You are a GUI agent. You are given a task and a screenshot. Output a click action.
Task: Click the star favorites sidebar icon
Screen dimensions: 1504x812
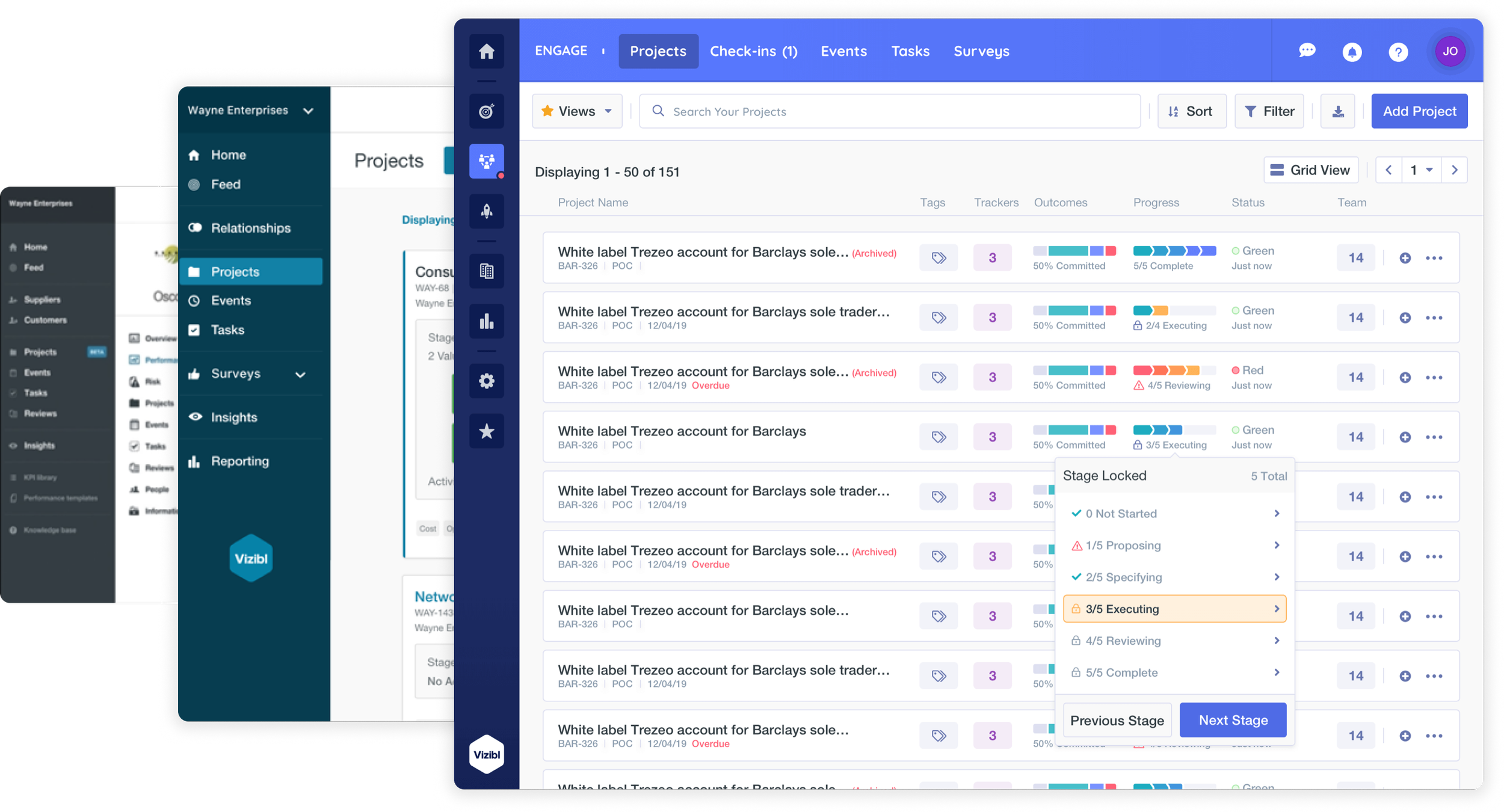click(486, 431)
